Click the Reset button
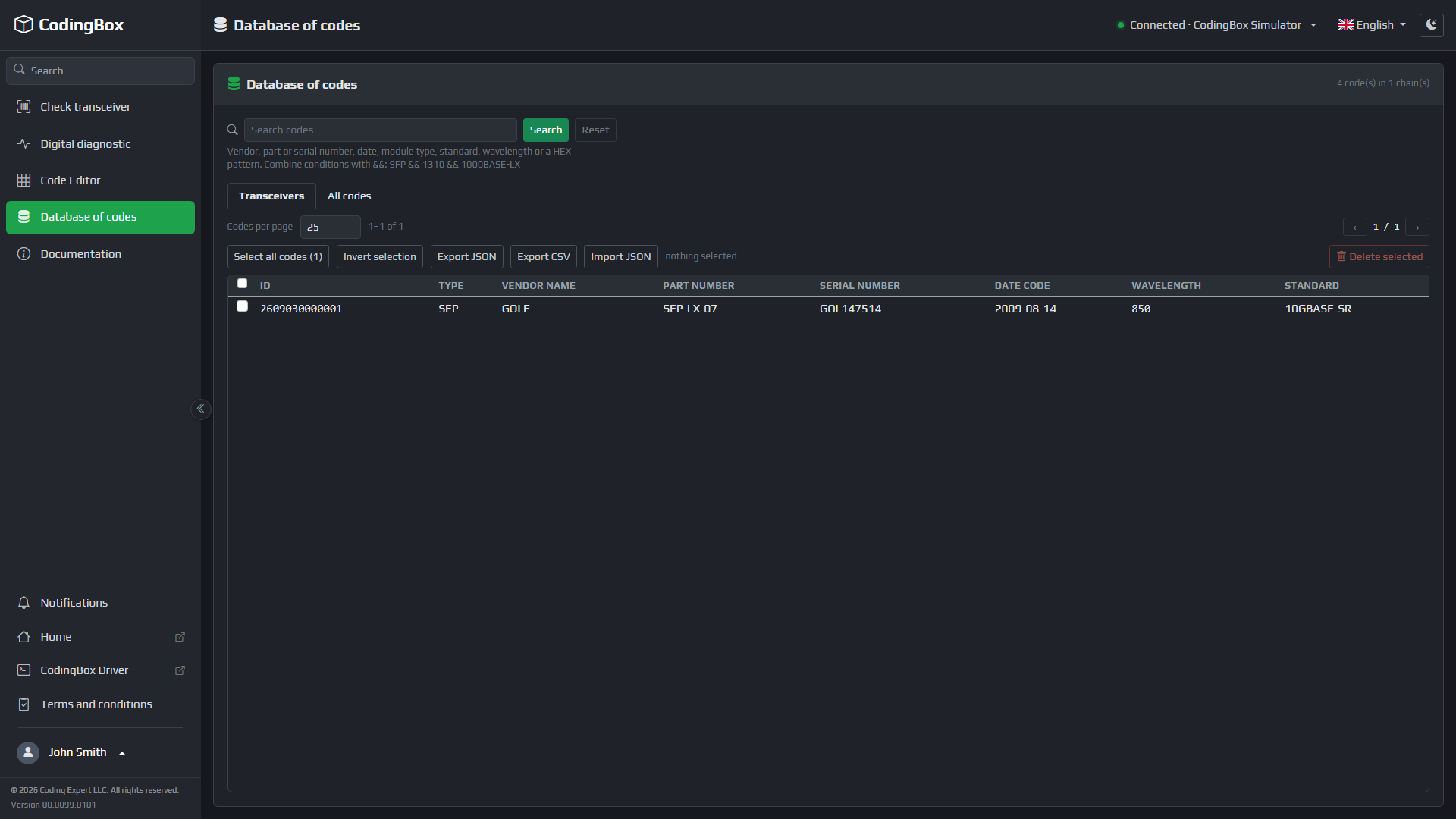This screenshot has width=1456, height=819. coord(595,130)
